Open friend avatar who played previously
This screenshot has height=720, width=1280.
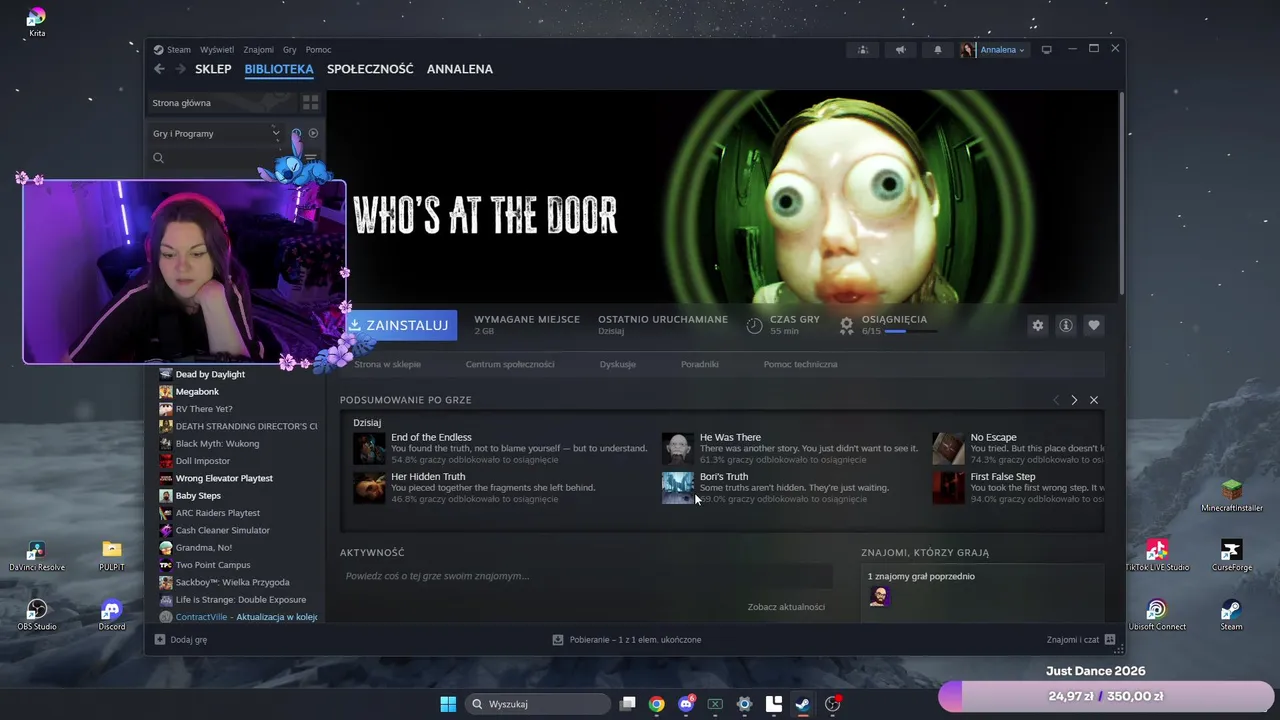point(879,597)
